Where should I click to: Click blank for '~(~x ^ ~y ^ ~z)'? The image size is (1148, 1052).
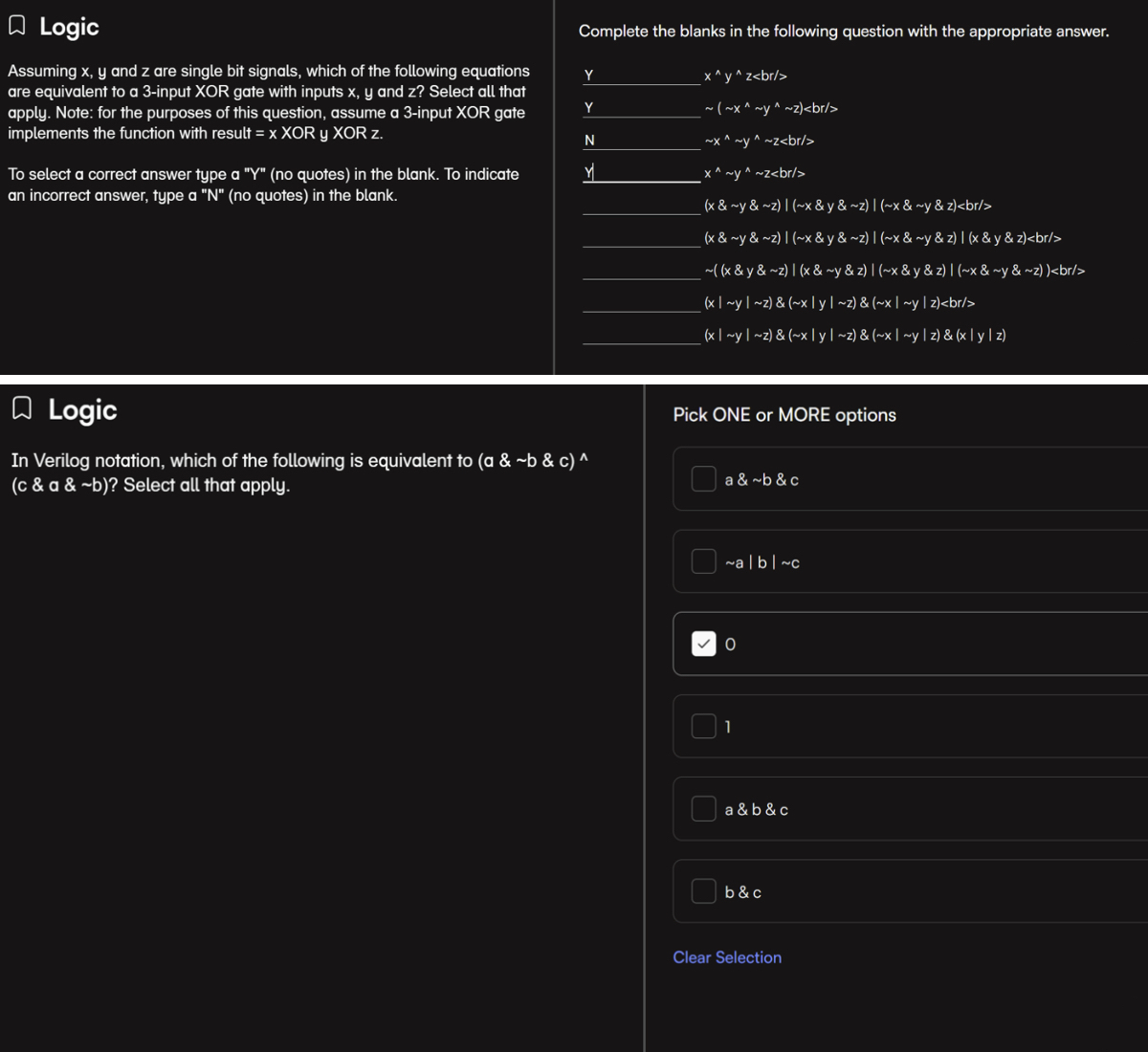(641, 108)
